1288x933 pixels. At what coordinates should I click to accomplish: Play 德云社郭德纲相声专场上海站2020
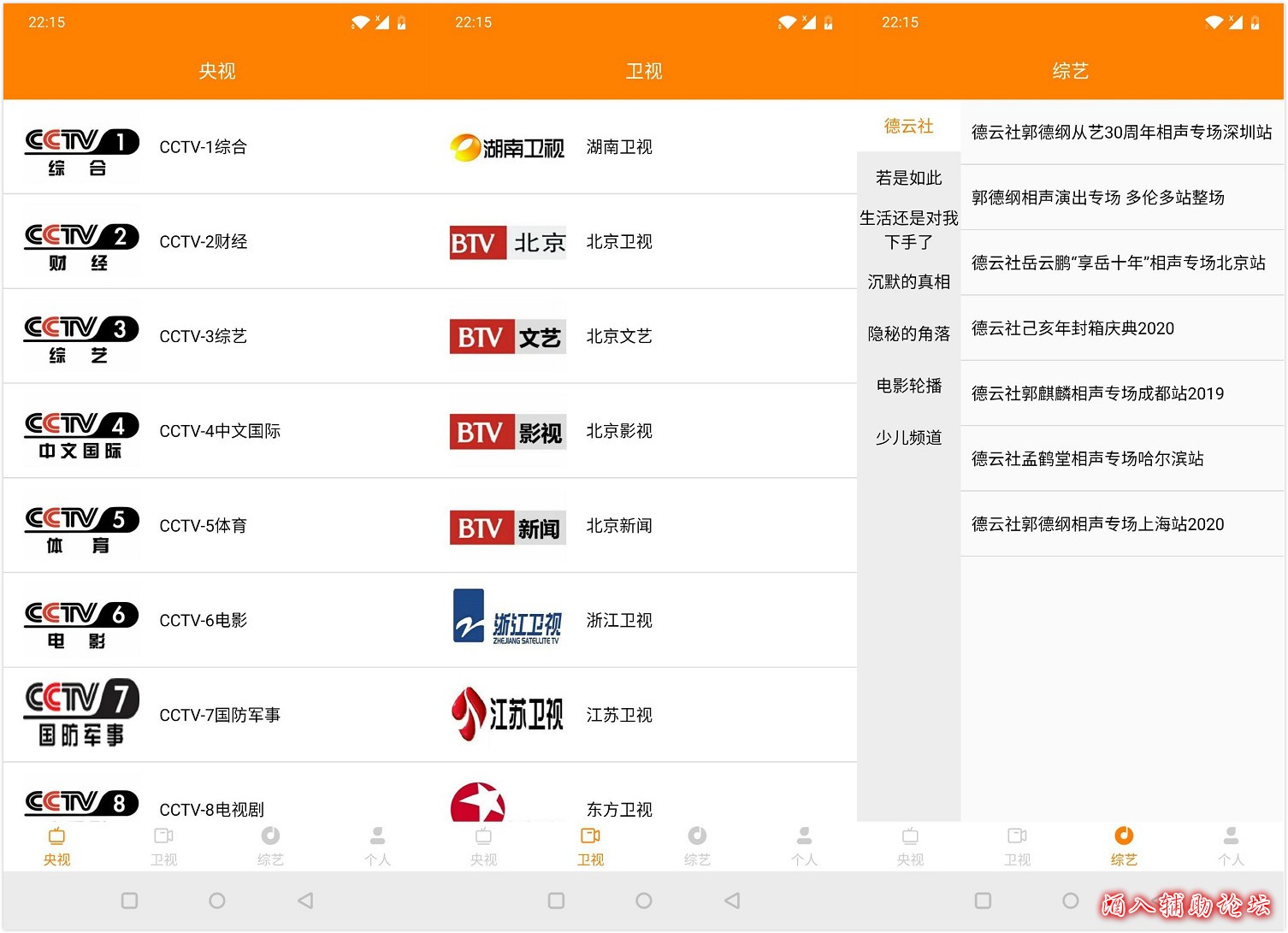click(1122, 524)
